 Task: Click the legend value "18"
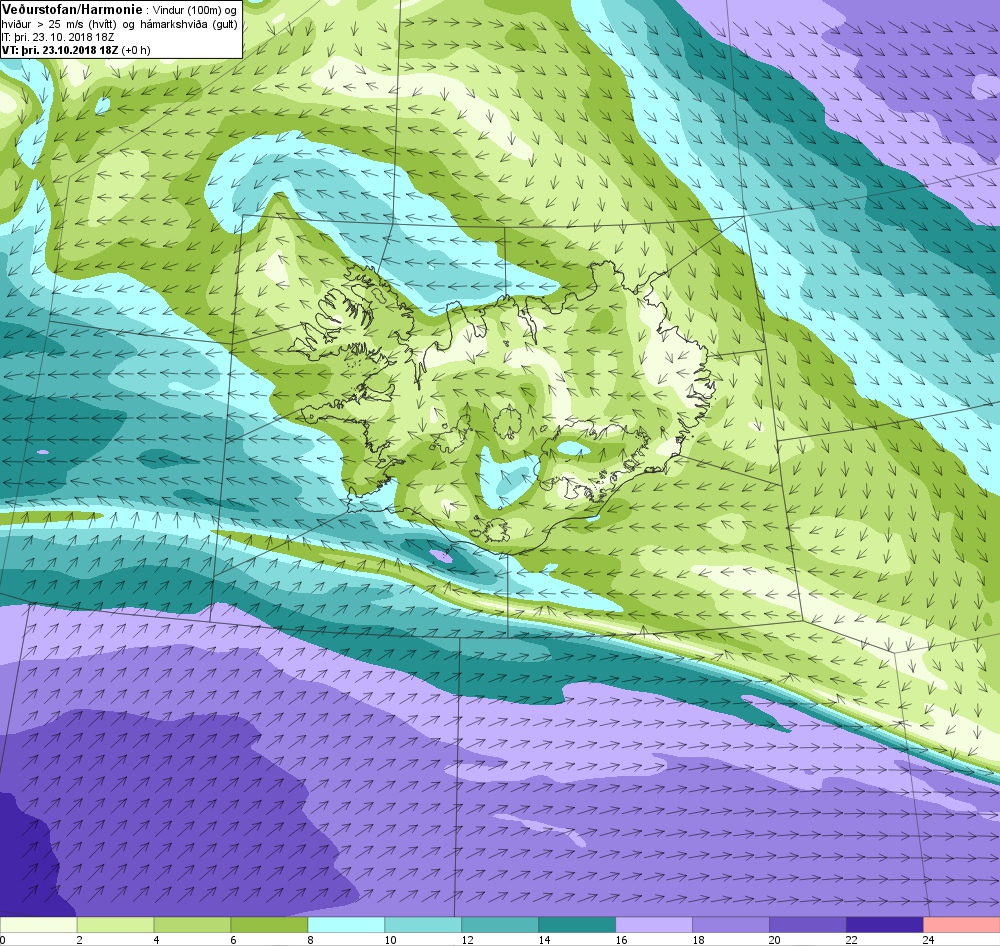coord(698,940)
